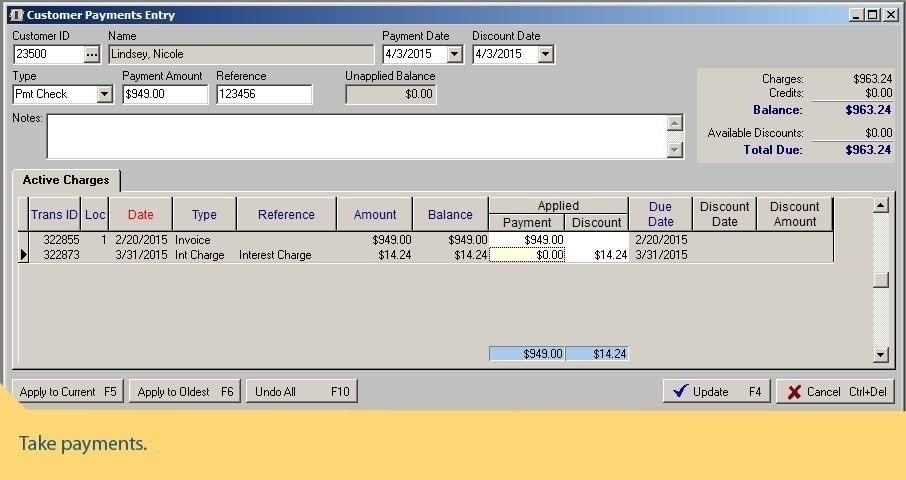
Task: Open the payment Type dropdown
Action: (x=104, y=94)
